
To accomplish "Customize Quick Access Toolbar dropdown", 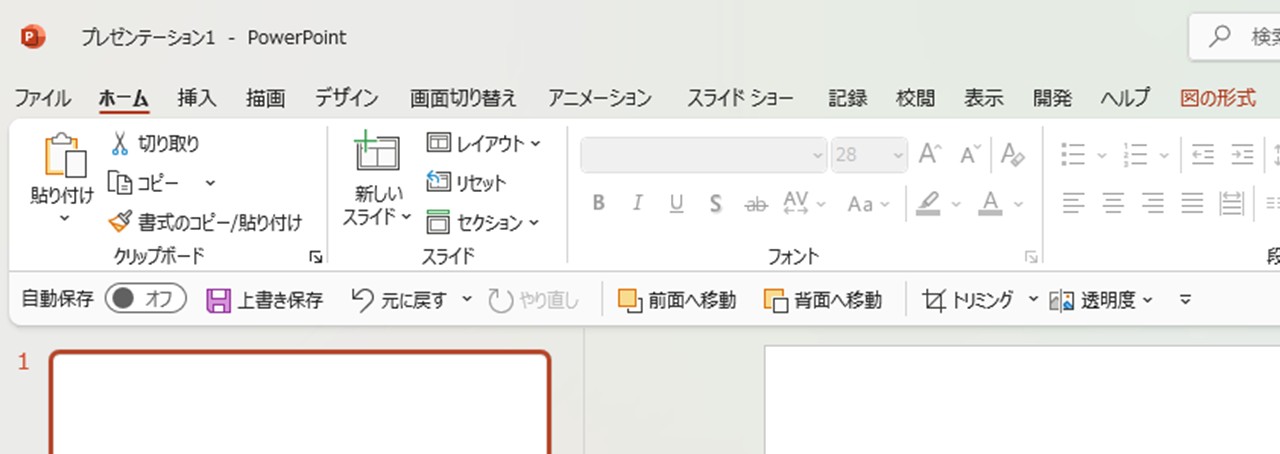I will (1185, 299).
